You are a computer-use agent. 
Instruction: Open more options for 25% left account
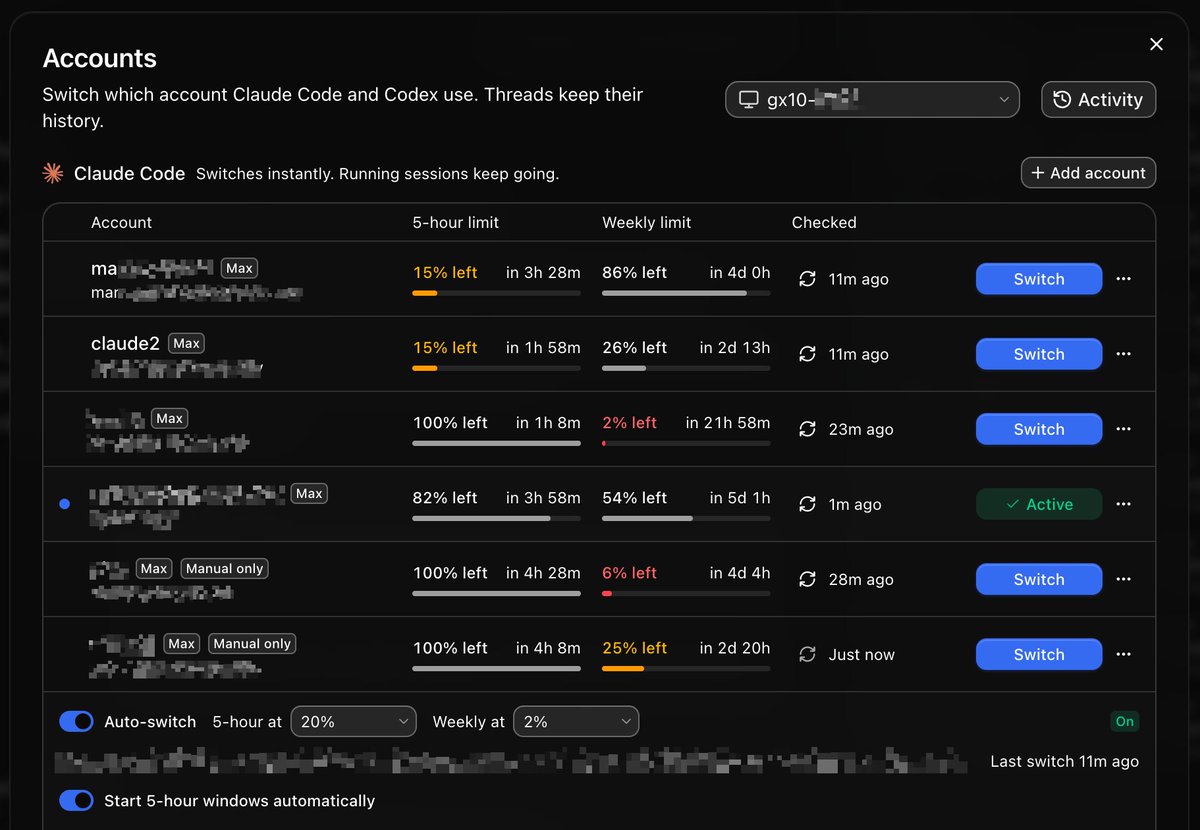click(x=1123, y=654)
